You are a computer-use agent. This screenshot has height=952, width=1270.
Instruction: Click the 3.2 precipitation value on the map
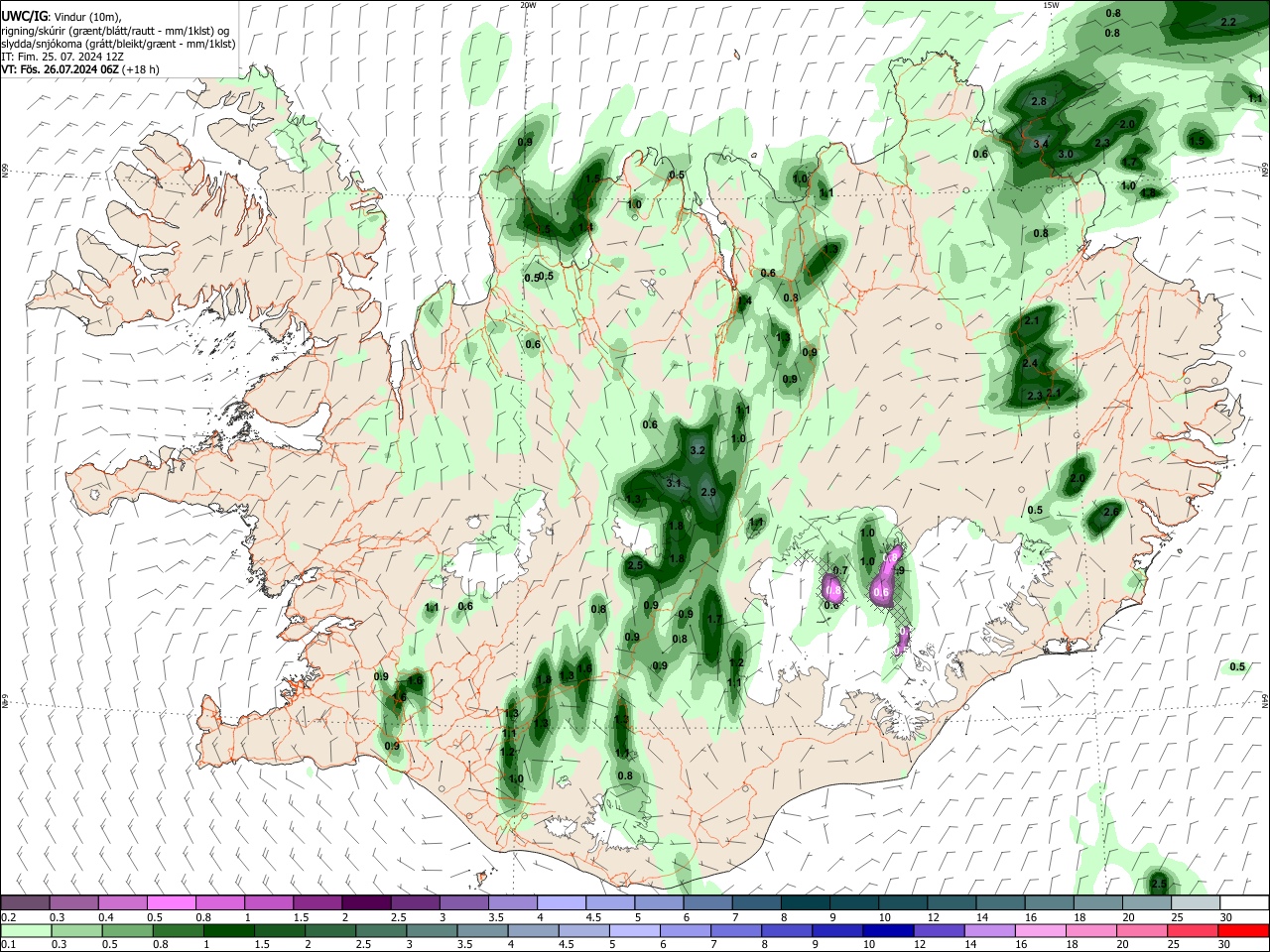click(697, 451)
